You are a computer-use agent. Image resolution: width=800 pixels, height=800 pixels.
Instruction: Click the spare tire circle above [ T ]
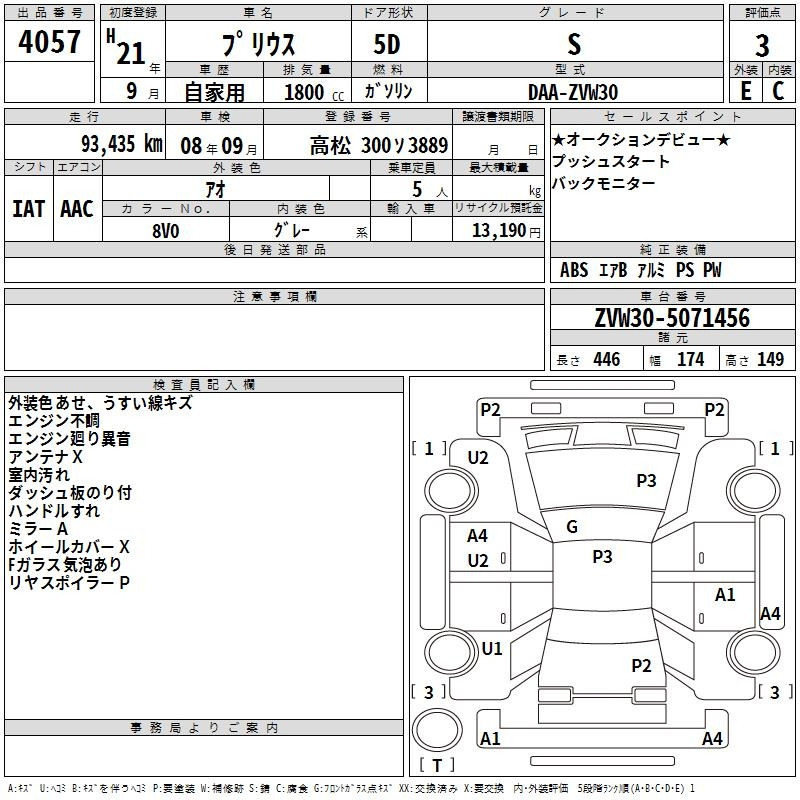(437, 730)
